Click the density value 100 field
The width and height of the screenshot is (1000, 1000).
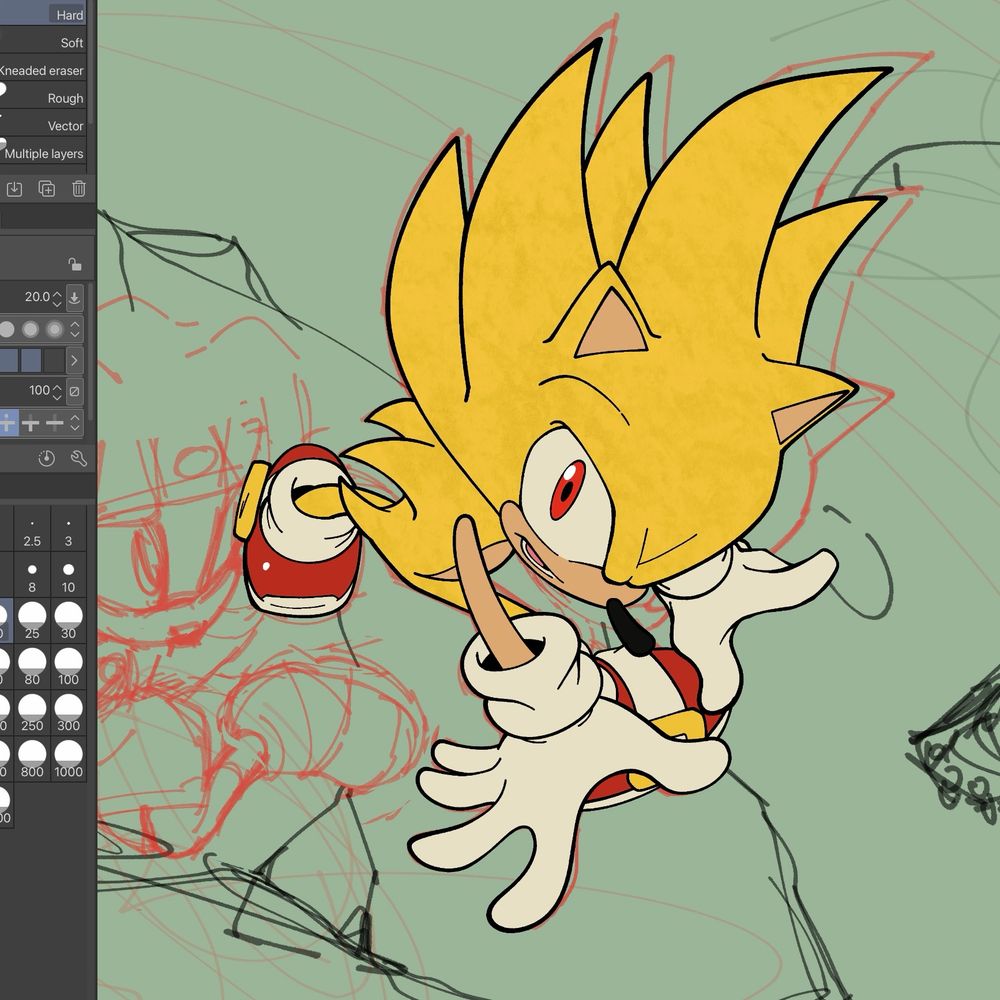(39, 390)
